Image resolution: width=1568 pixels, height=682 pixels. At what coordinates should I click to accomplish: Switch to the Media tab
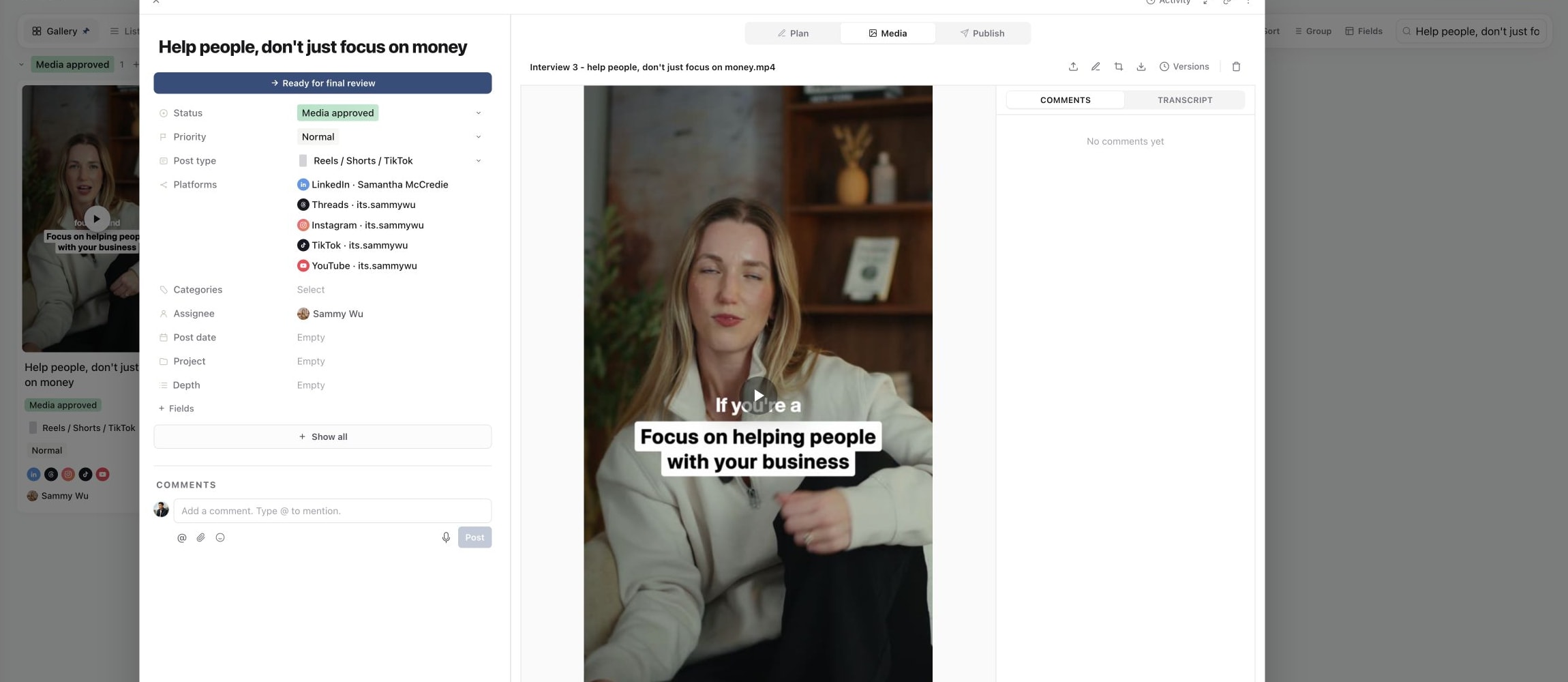coord(888,33)
